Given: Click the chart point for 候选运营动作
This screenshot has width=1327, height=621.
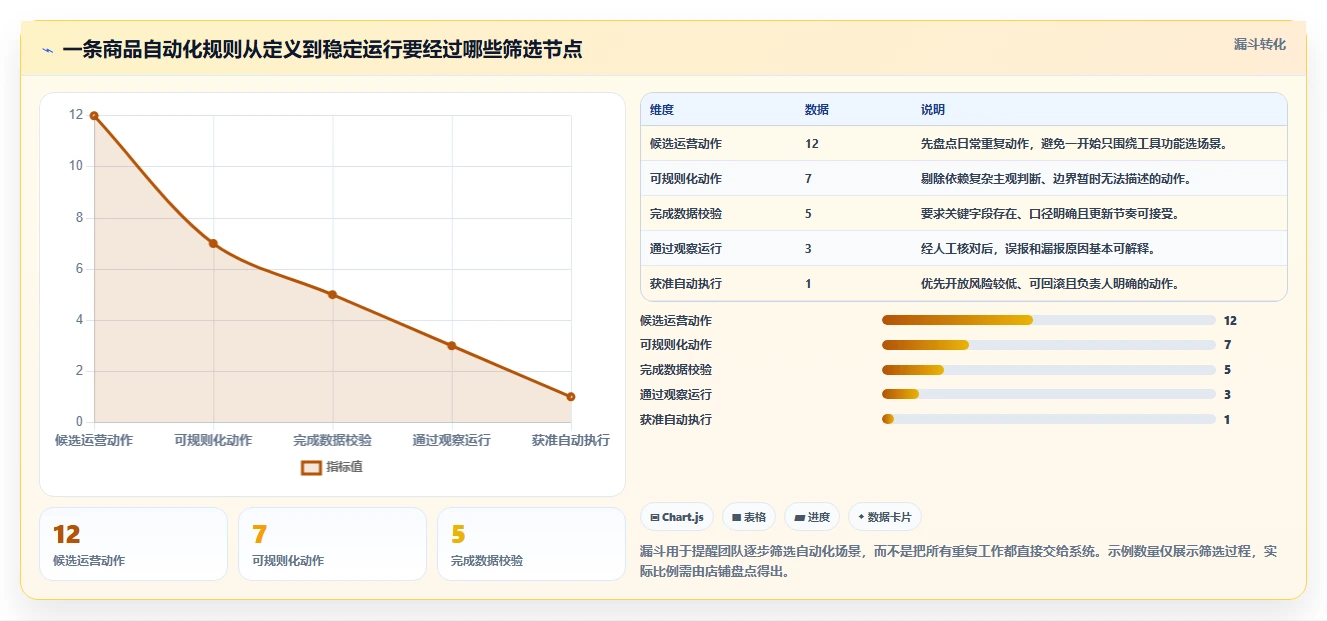Looking at the screenshot, I should (94, 116).
